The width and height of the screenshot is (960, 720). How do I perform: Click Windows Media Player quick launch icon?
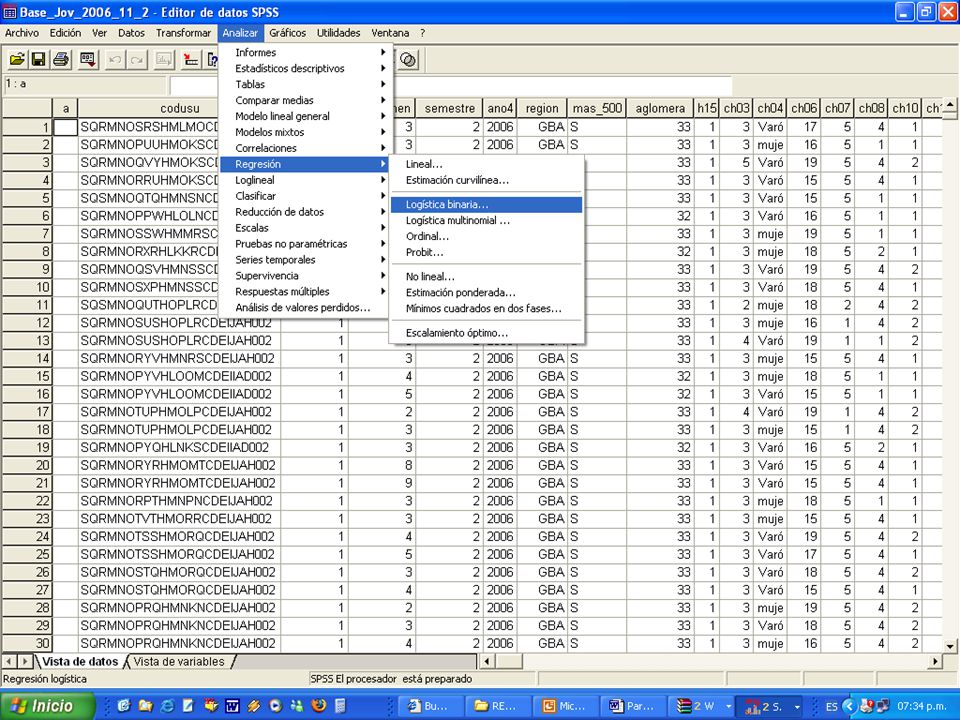click(276, 706)
